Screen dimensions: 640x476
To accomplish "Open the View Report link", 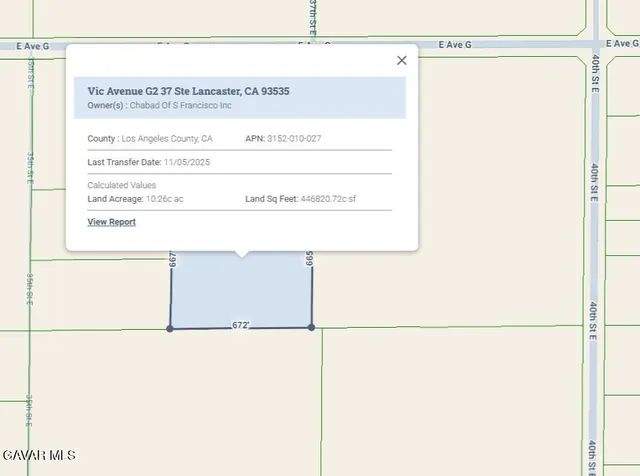I will (111, 222).
